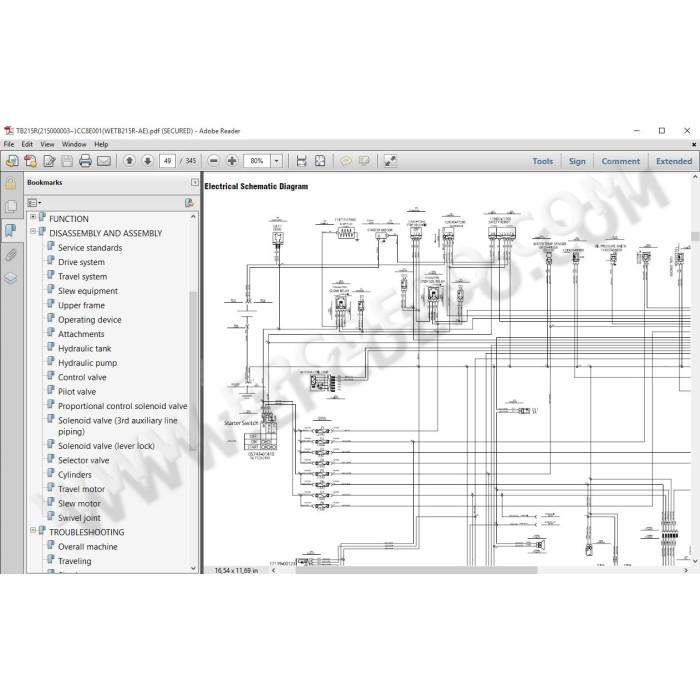Open the zoom percentage dropdown
This screenshot has height=700, width=700.
coord(276,161)
